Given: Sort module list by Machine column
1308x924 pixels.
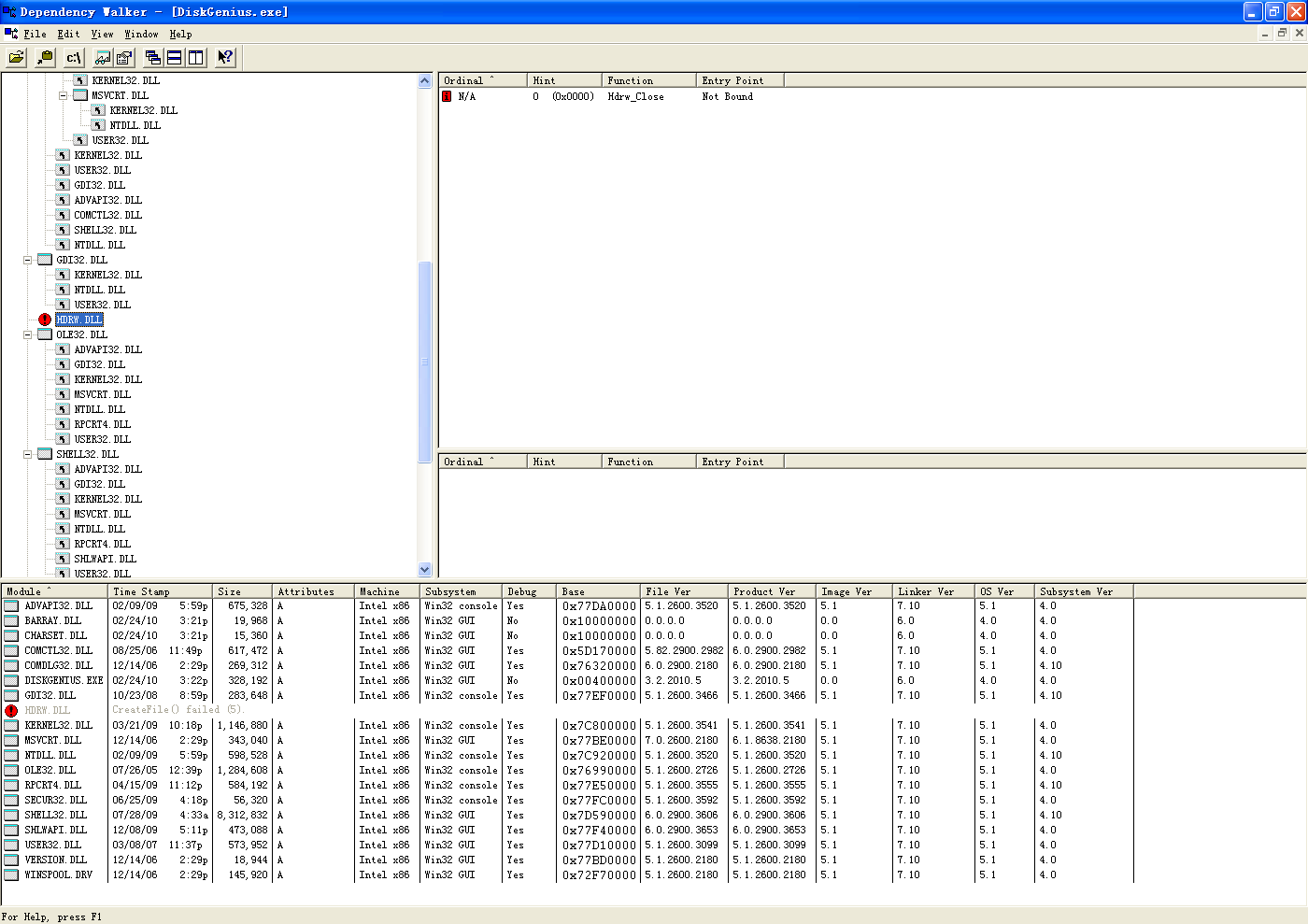Looking at the screenshot, I should [x=387, y=591].
